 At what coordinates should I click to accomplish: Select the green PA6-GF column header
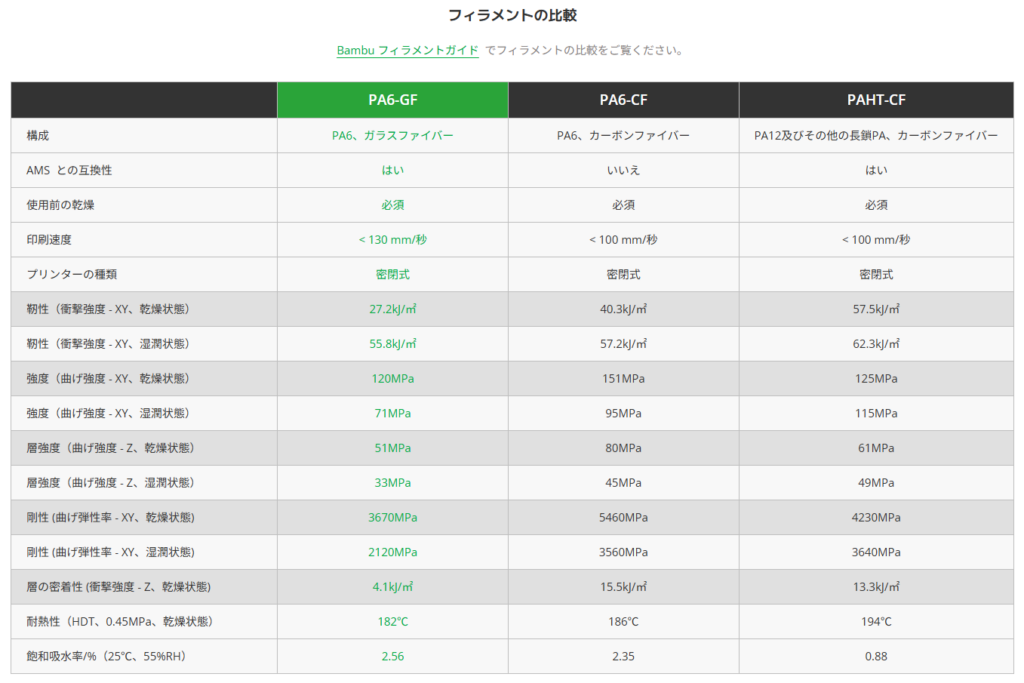coord(392,100)
